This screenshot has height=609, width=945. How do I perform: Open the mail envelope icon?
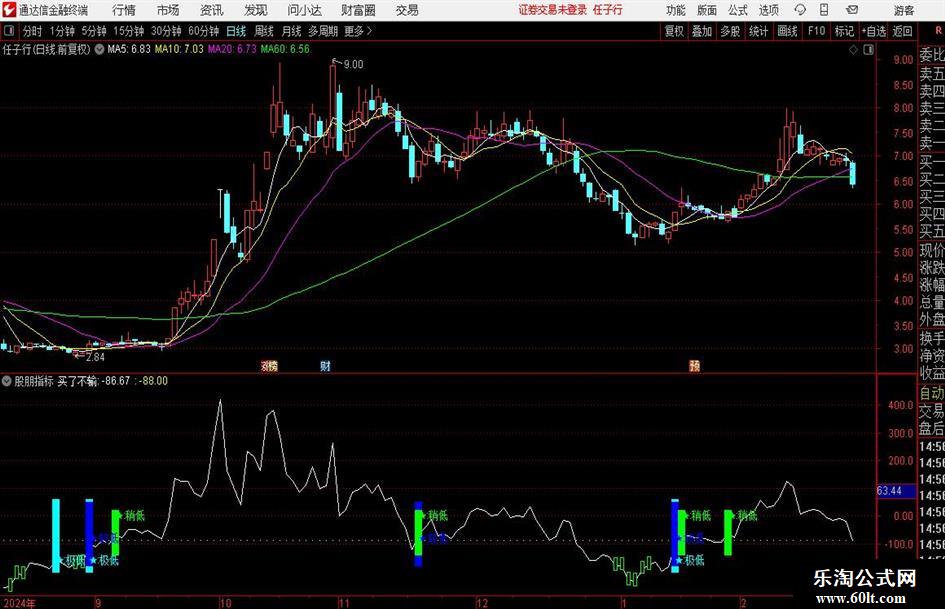(x=852, y=10)
